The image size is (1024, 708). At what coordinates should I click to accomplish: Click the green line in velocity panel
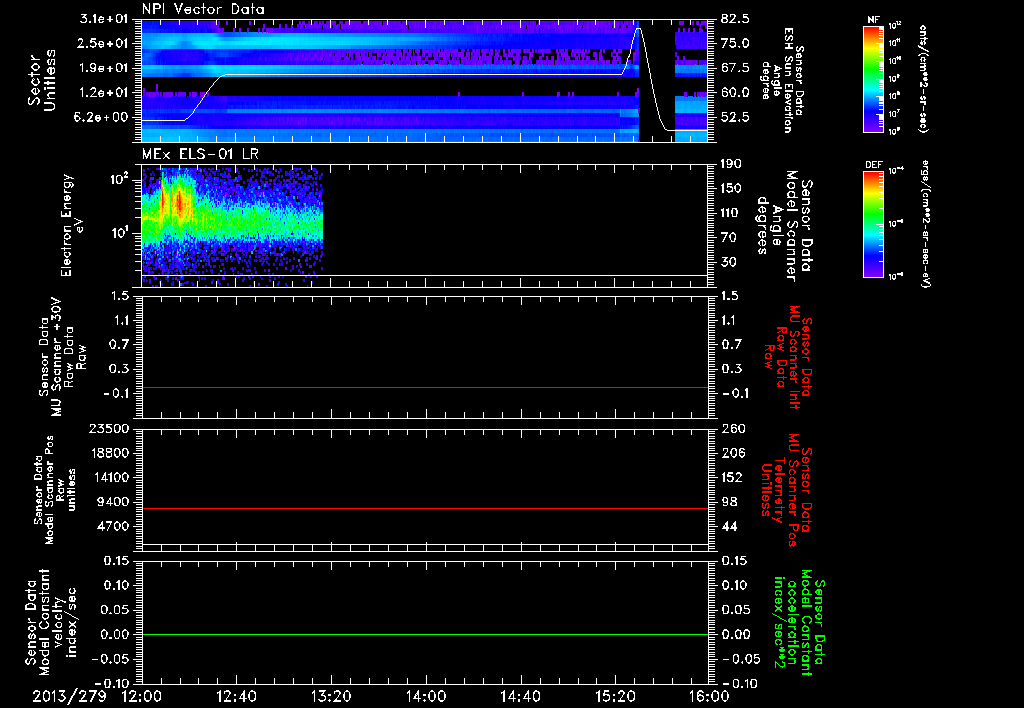424,634
